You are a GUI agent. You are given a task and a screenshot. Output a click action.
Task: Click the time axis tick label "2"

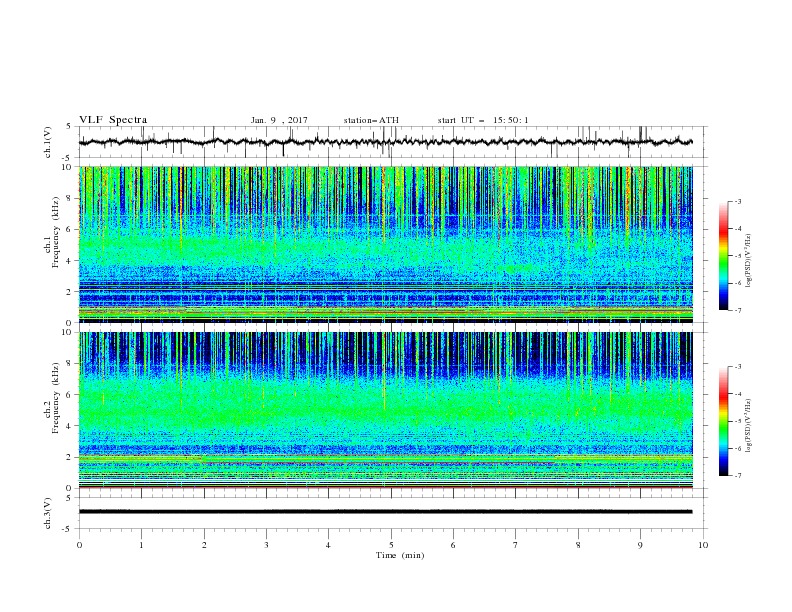pos(204,545)
